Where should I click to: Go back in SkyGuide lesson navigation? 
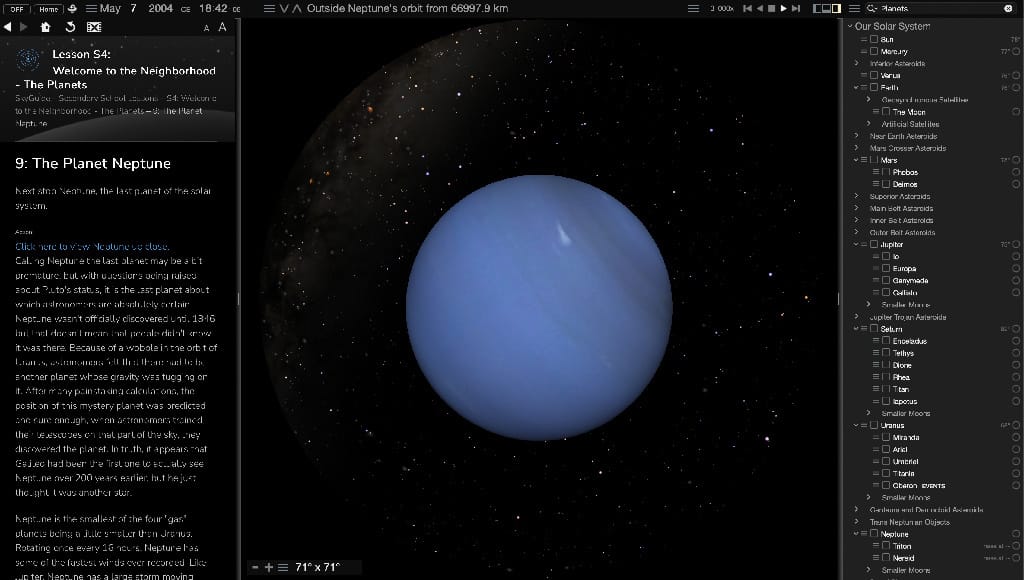click(x=8, y=27)
